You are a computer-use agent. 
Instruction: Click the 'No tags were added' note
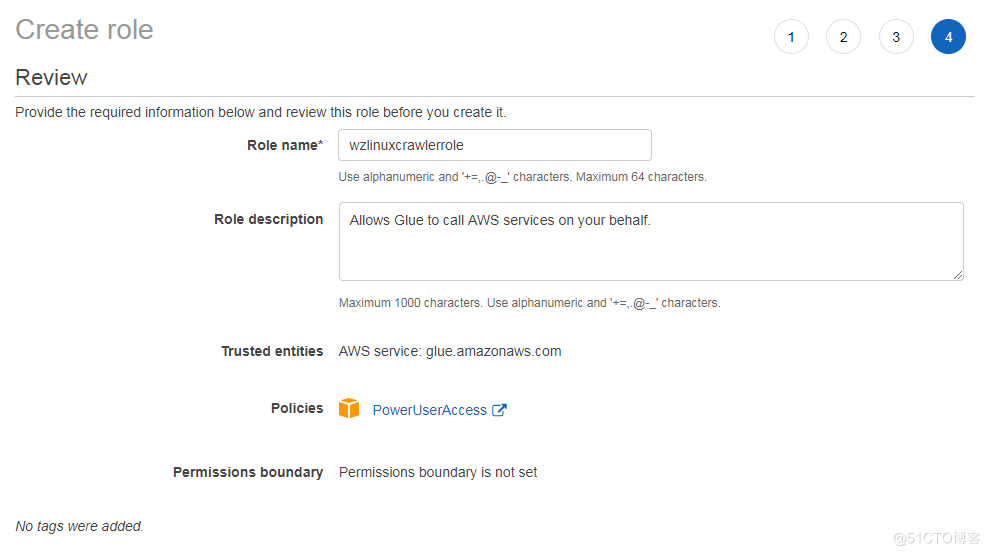80,526
